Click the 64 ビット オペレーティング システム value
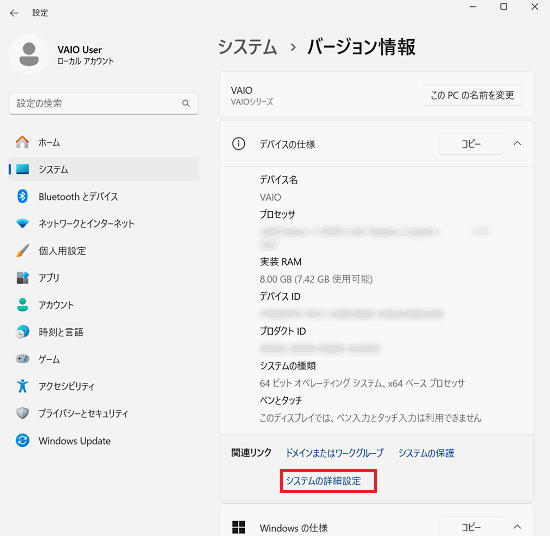Image resolution: width=550 pixels, height=536 pixels. point(362,383)
